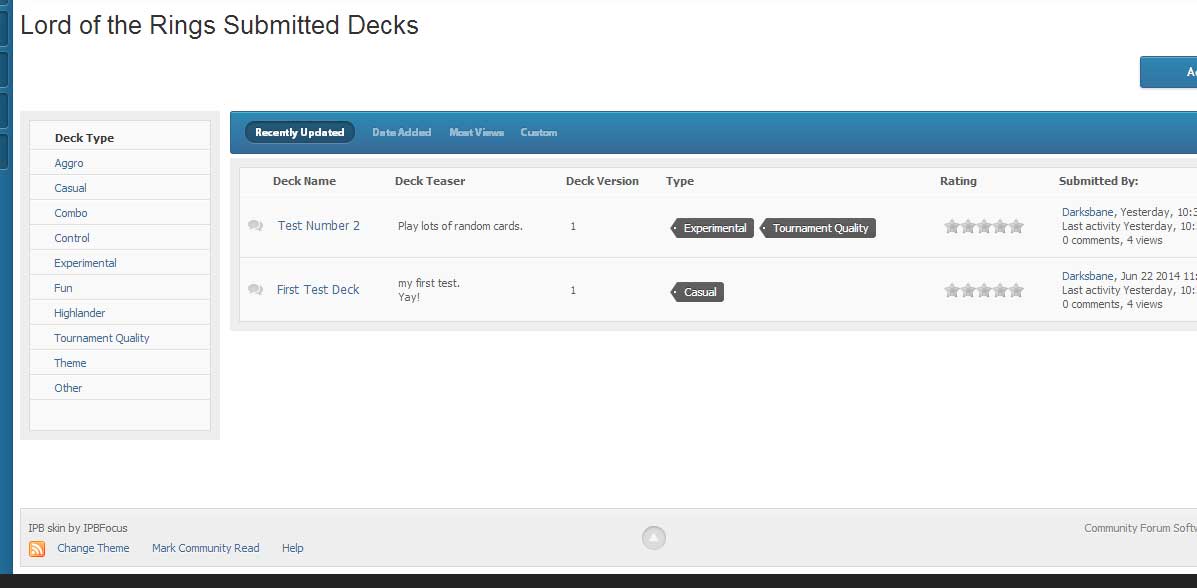Sort decks by Most Views
The width and height of the screenshot is (1197, 588).
coord(476,132)
